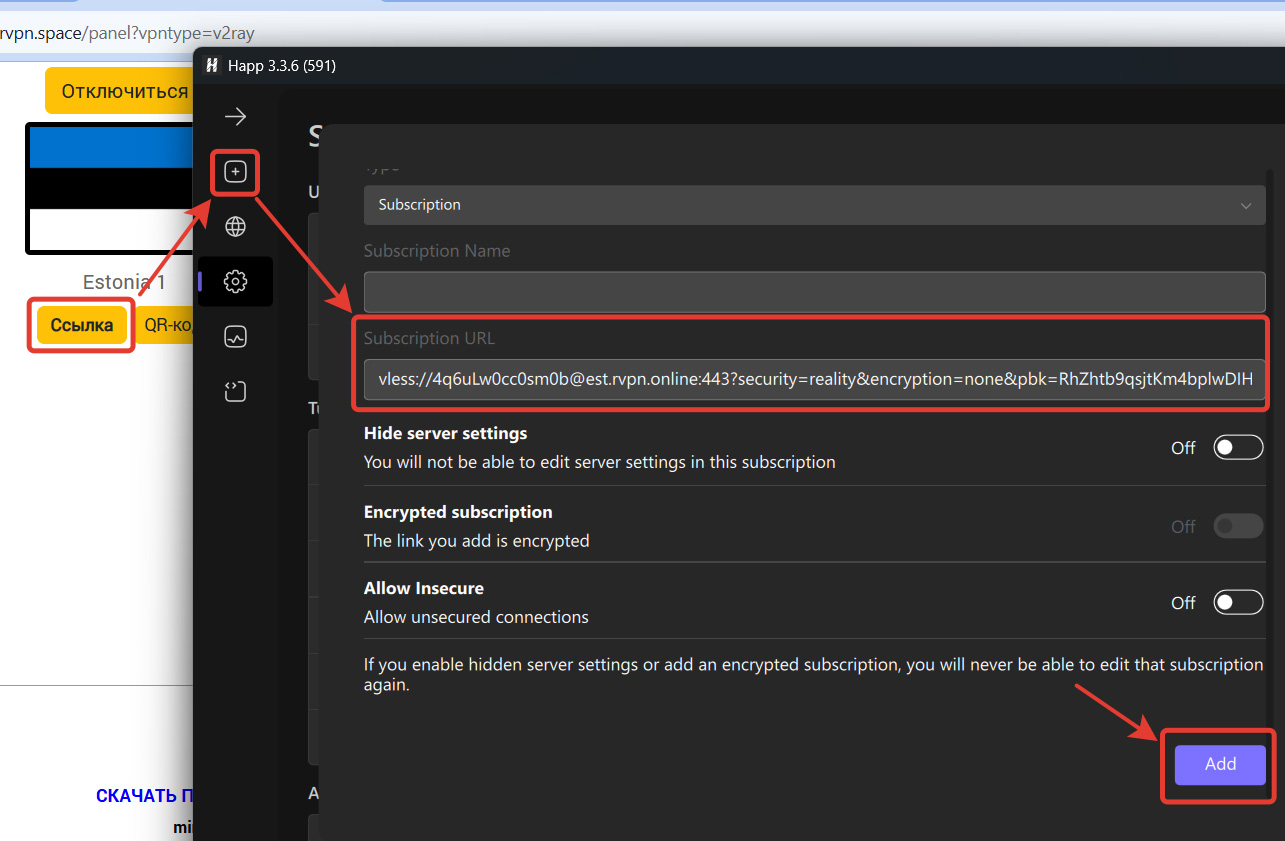Click the Hide server settings label
This screenshot has width=1285, height=841.
pyautogui.click(x=445, y=433)
